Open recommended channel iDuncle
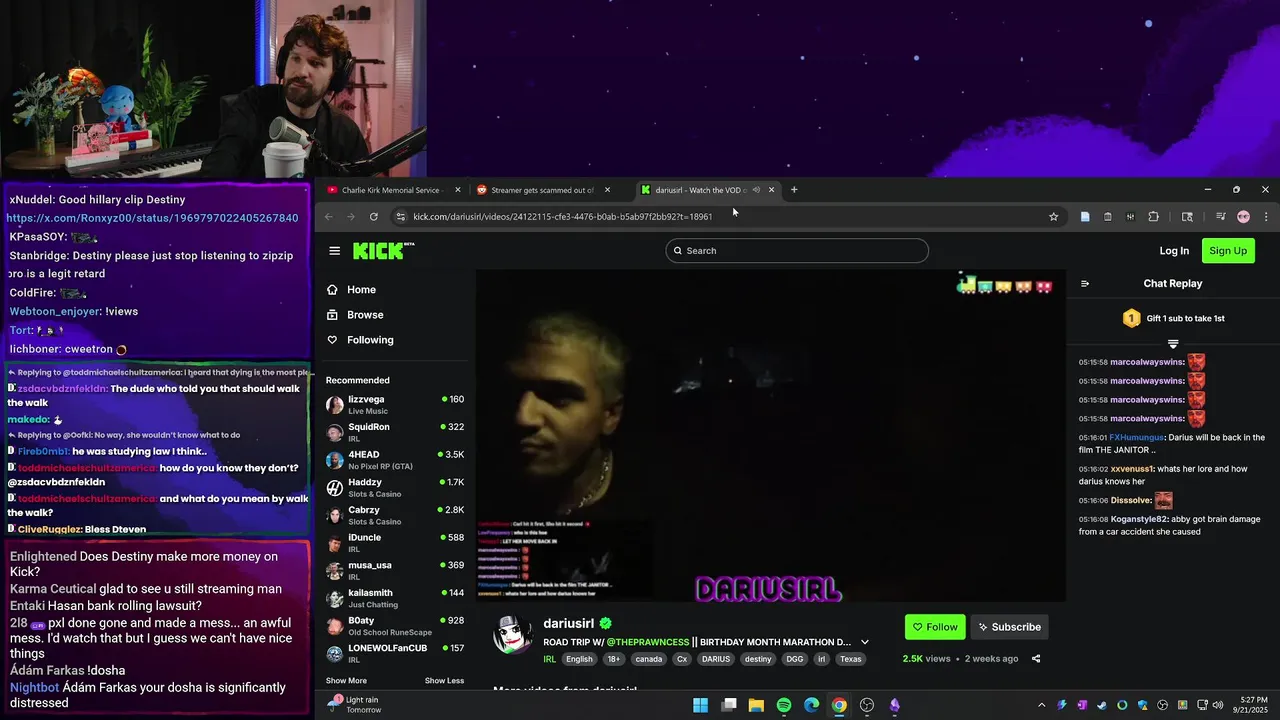 [x=395, y=543]
